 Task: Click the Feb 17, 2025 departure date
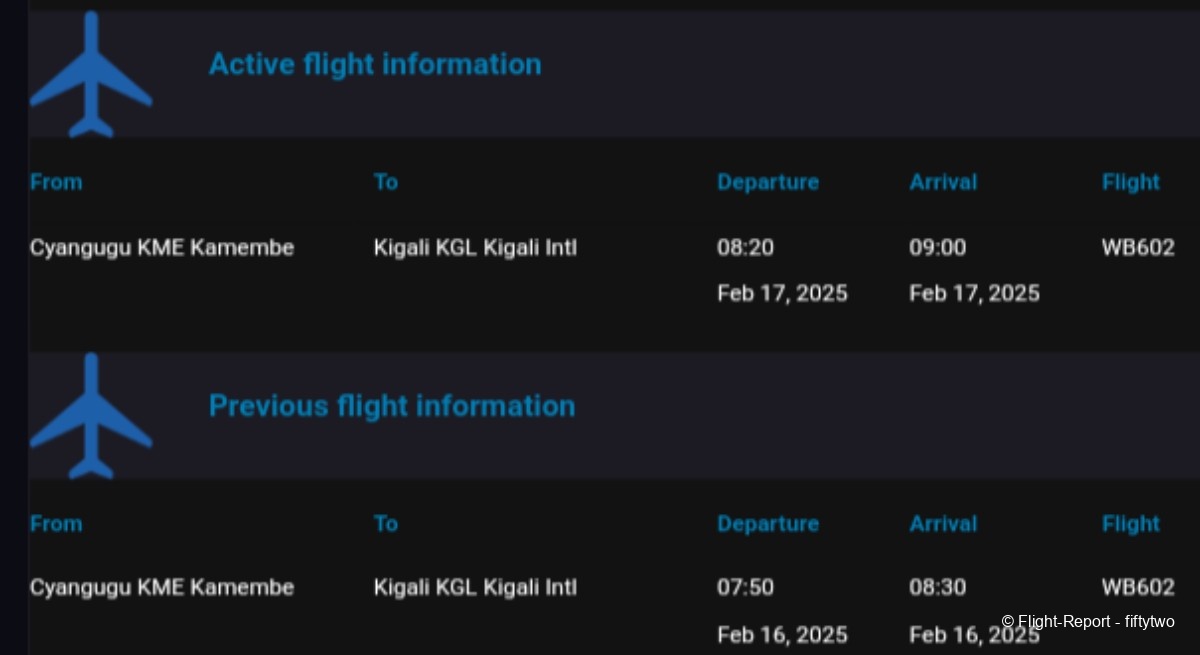(782, 293)
